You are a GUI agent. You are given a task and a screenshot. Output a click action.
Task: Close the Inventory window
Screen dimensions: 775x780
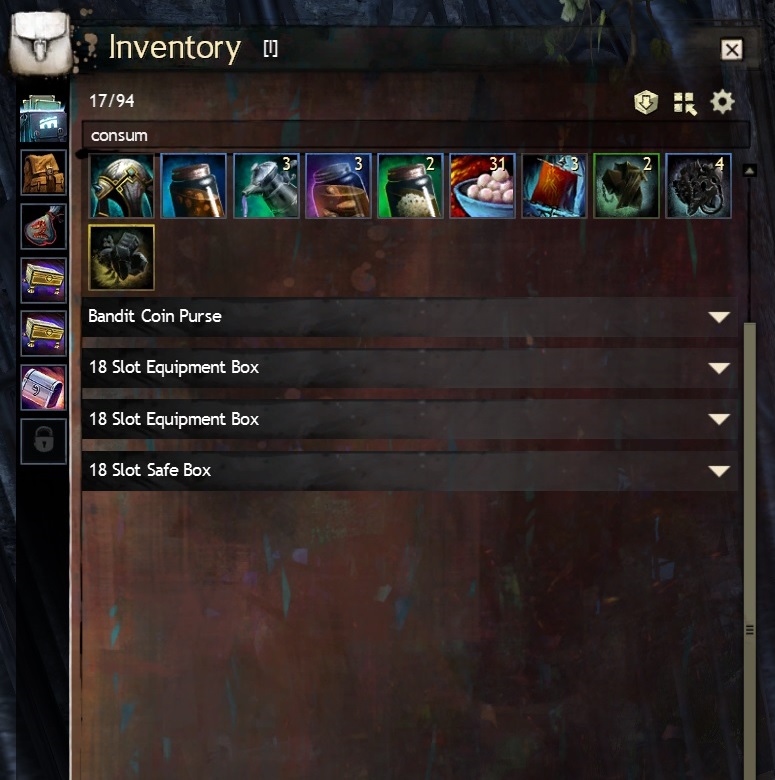coord(731,50)
